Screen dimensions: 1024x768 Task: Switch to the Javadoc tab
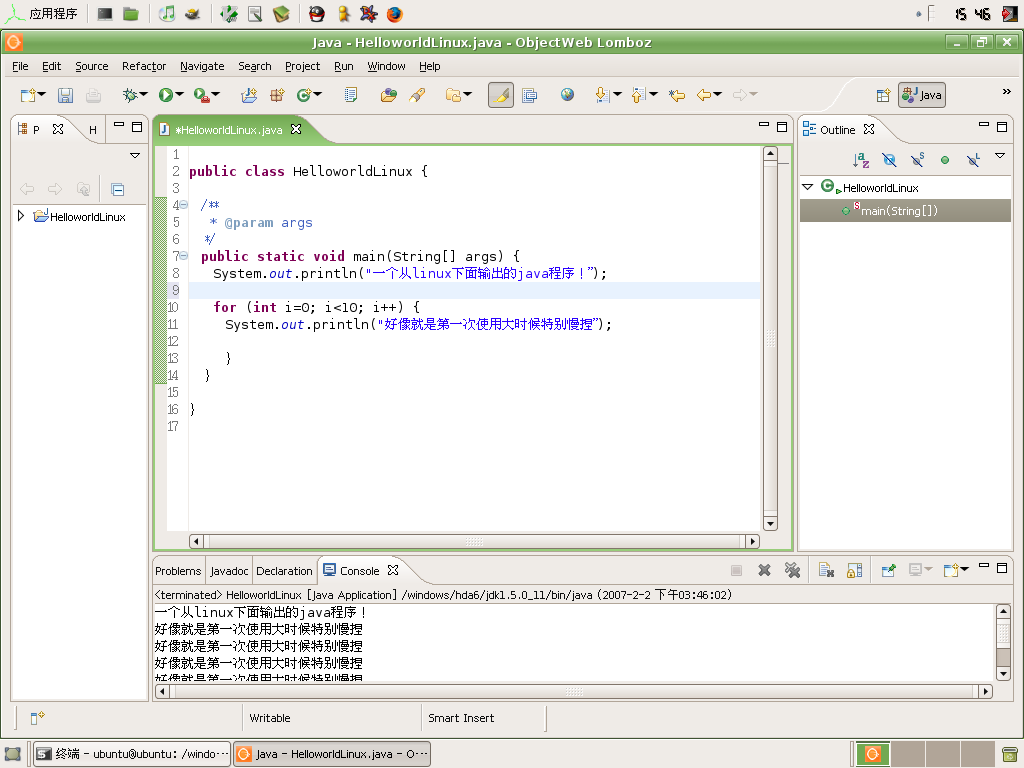(229, 571)
